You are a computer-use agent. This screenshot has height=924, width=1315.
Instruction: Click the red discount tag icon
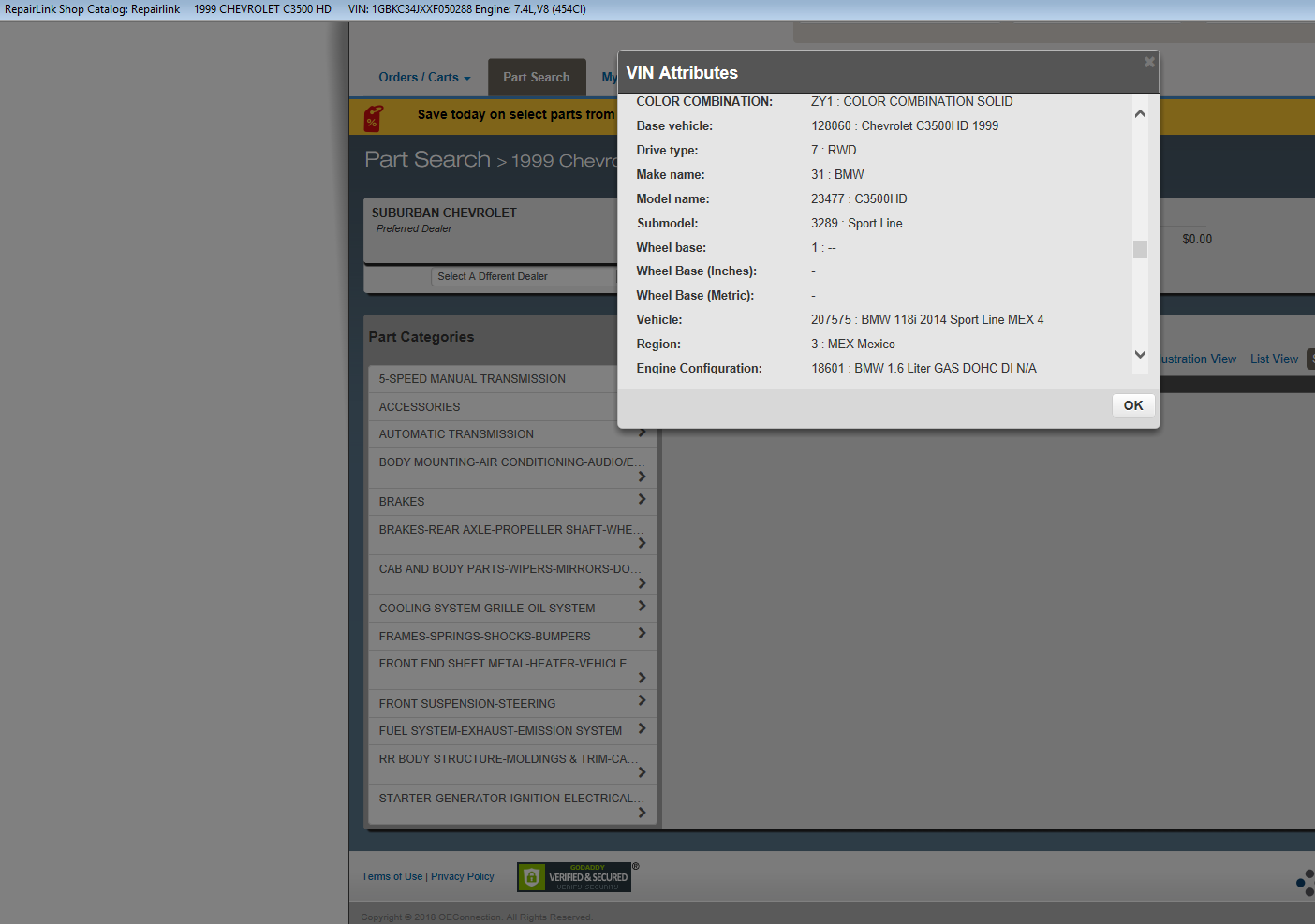[373, 117]
